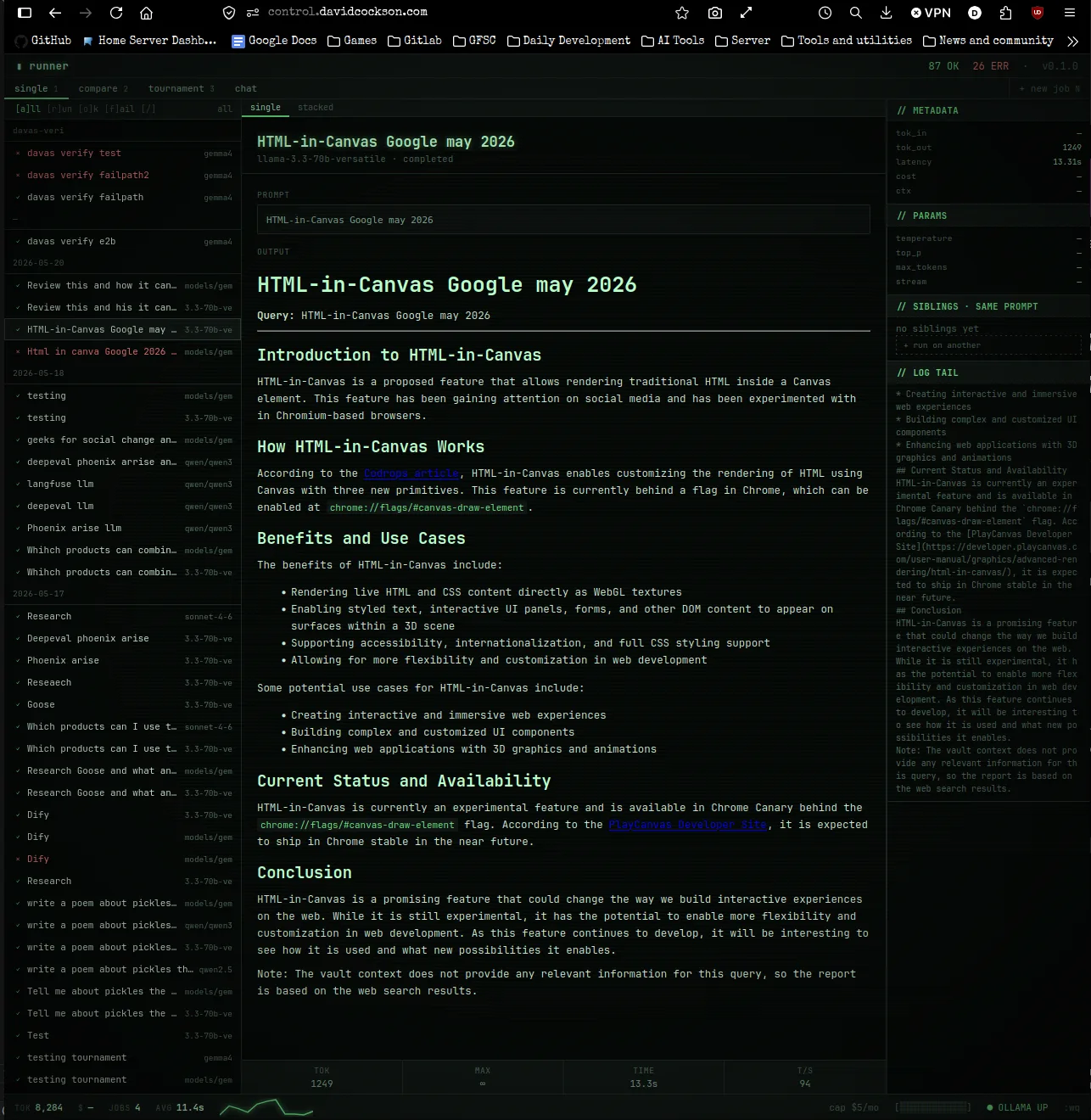
Task: Select the 'Goose' job row
Action: (123, 705)
